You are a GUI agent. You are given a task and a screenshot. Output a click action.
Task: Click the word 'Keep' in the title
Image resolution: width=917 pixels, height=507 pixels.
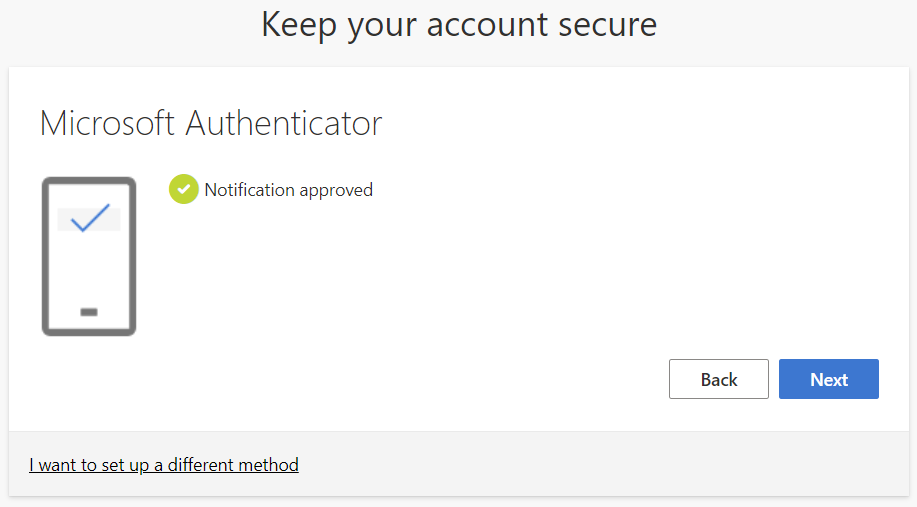coord(299,25)
